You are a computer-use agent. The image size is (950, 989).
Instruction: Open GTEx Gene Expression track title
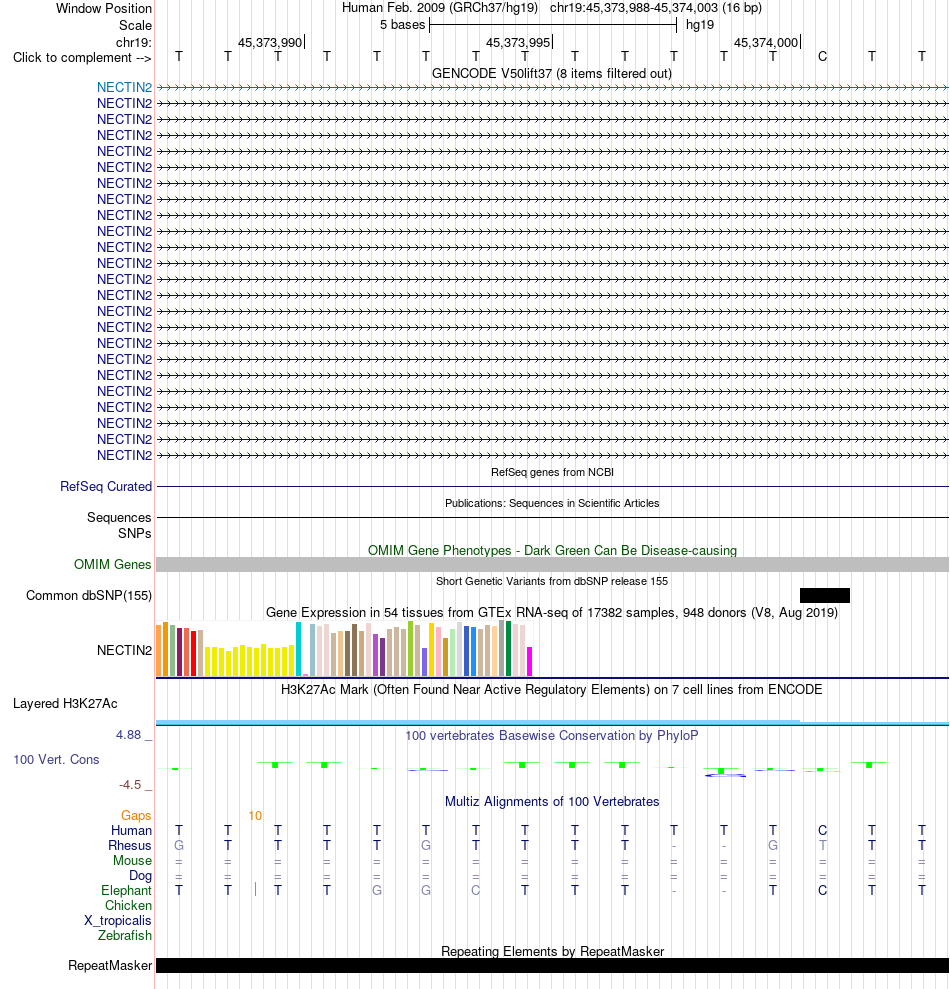(x=552, y=612)
